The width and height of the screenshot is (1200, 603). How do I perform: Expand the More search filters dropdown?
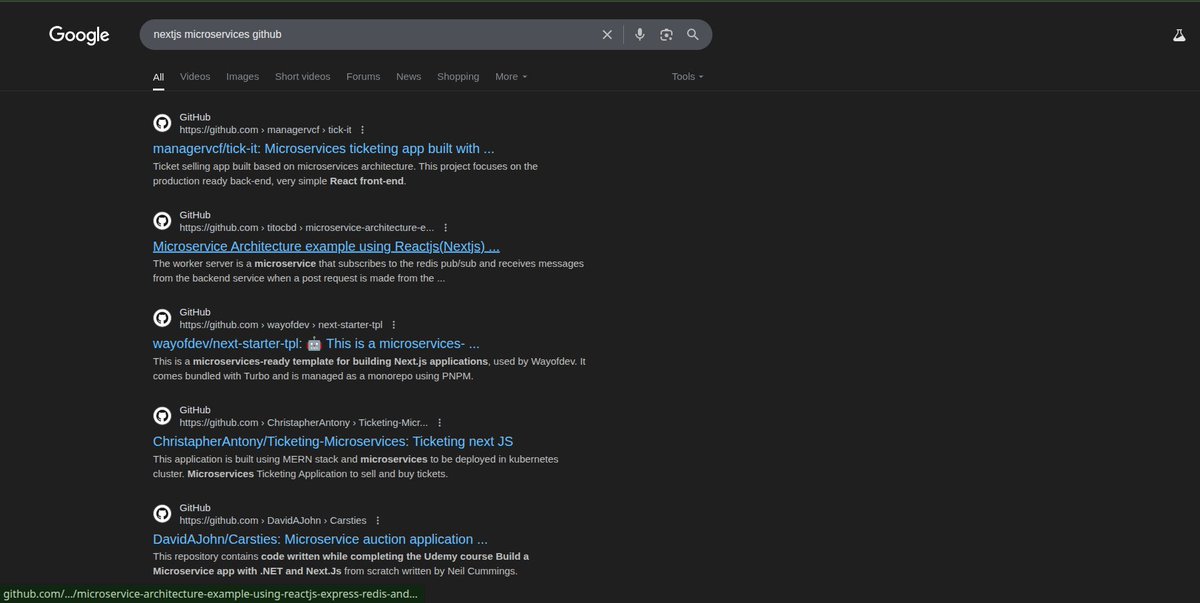[511, 76]
